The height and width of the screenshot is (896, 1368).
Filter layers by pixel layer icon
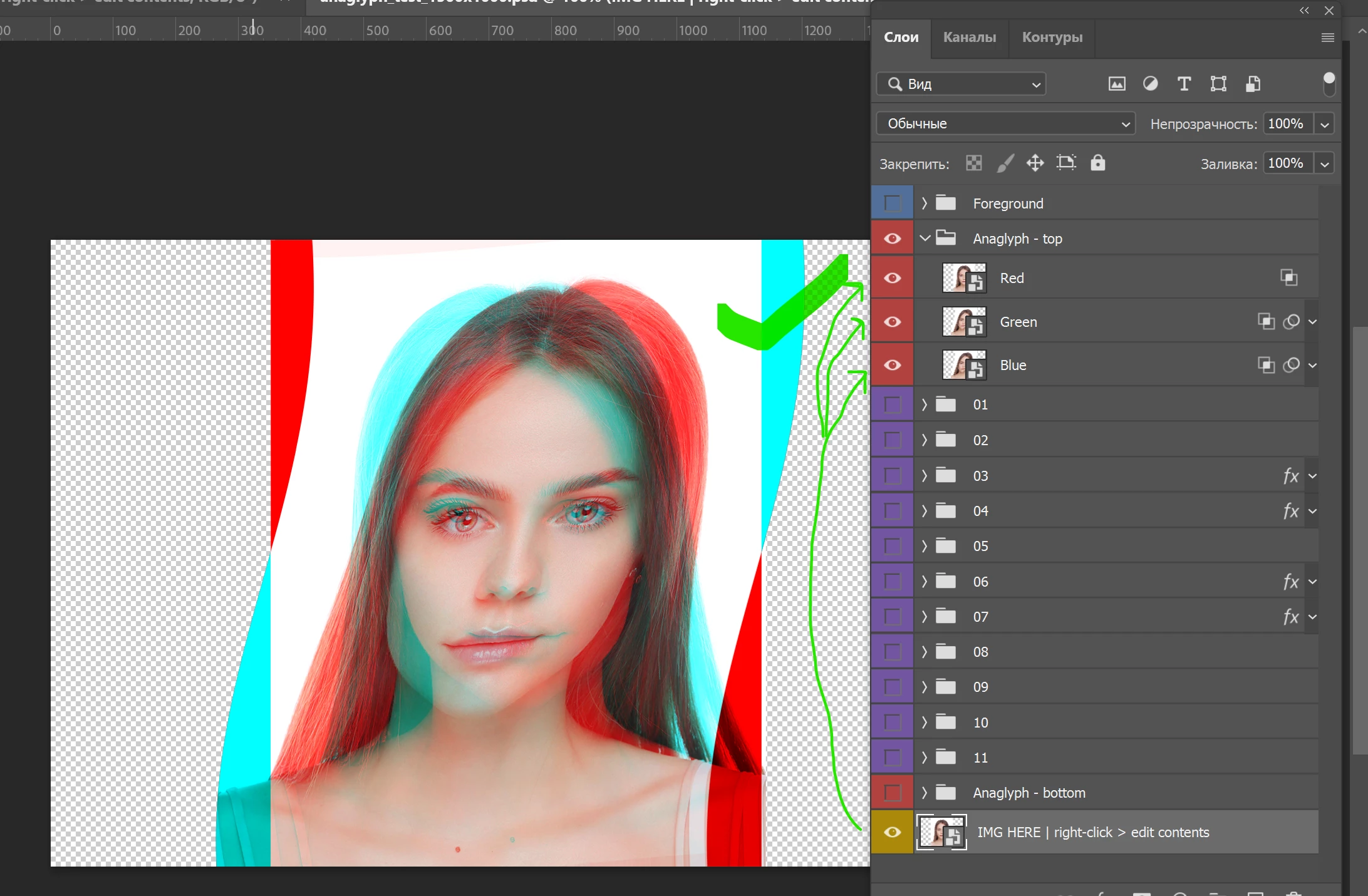tap(1117, 84)
